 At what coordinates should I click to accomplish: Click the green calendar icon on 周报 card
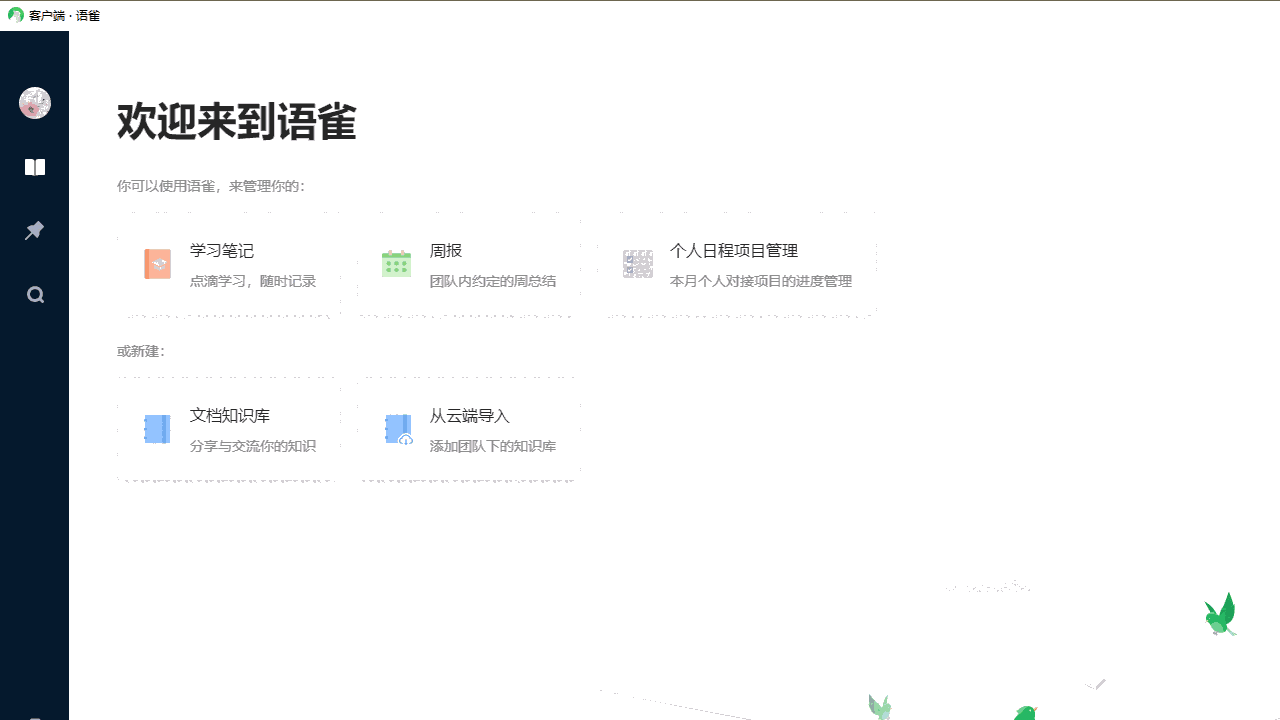tap(397, 263)
